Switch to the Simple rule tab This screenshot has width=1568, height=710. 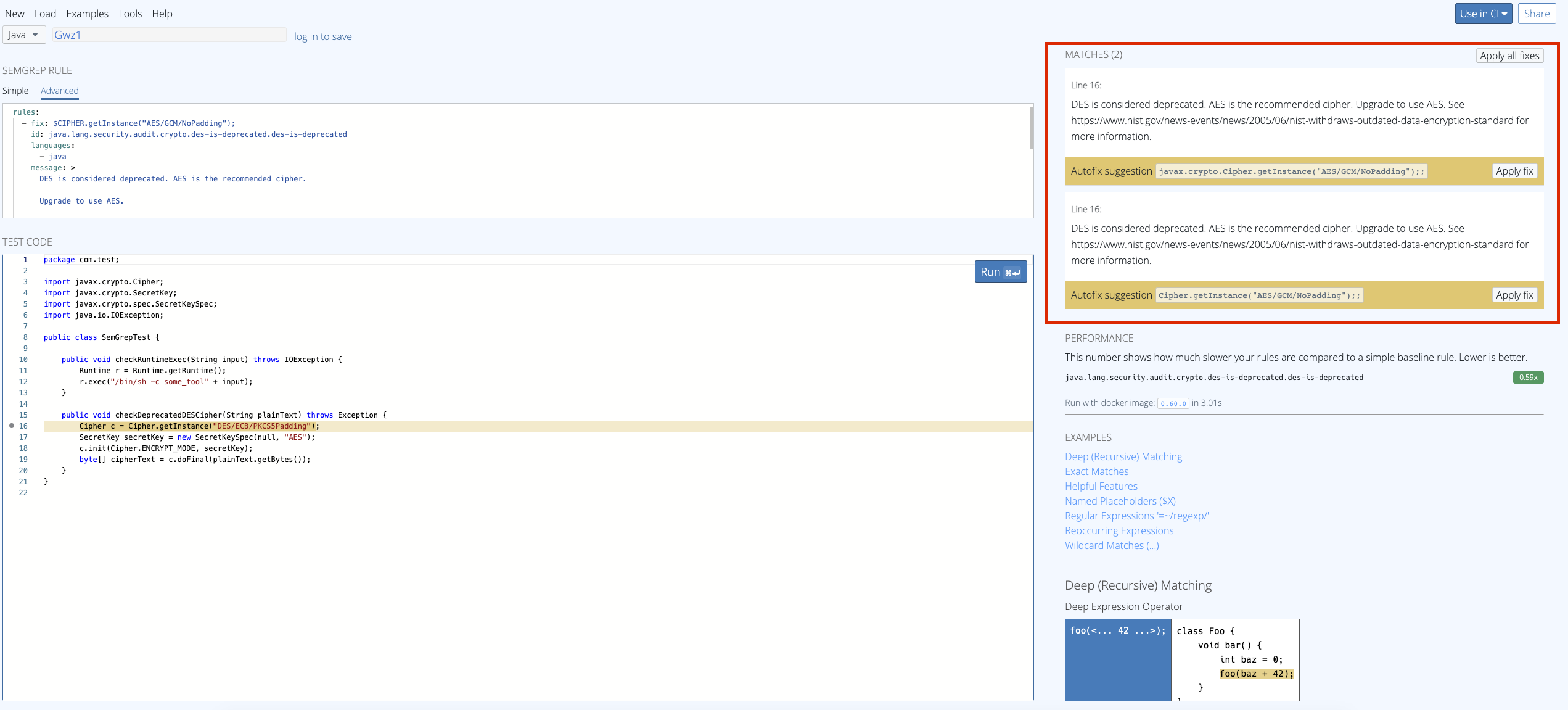pos(15,91)
